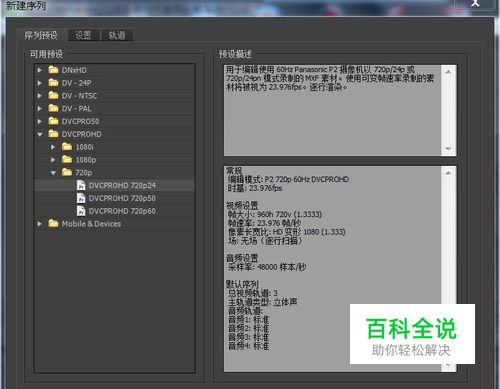500x389 pixels.
Task: Click the DV - 24P folder icon
Action: [x=53, y=82]
